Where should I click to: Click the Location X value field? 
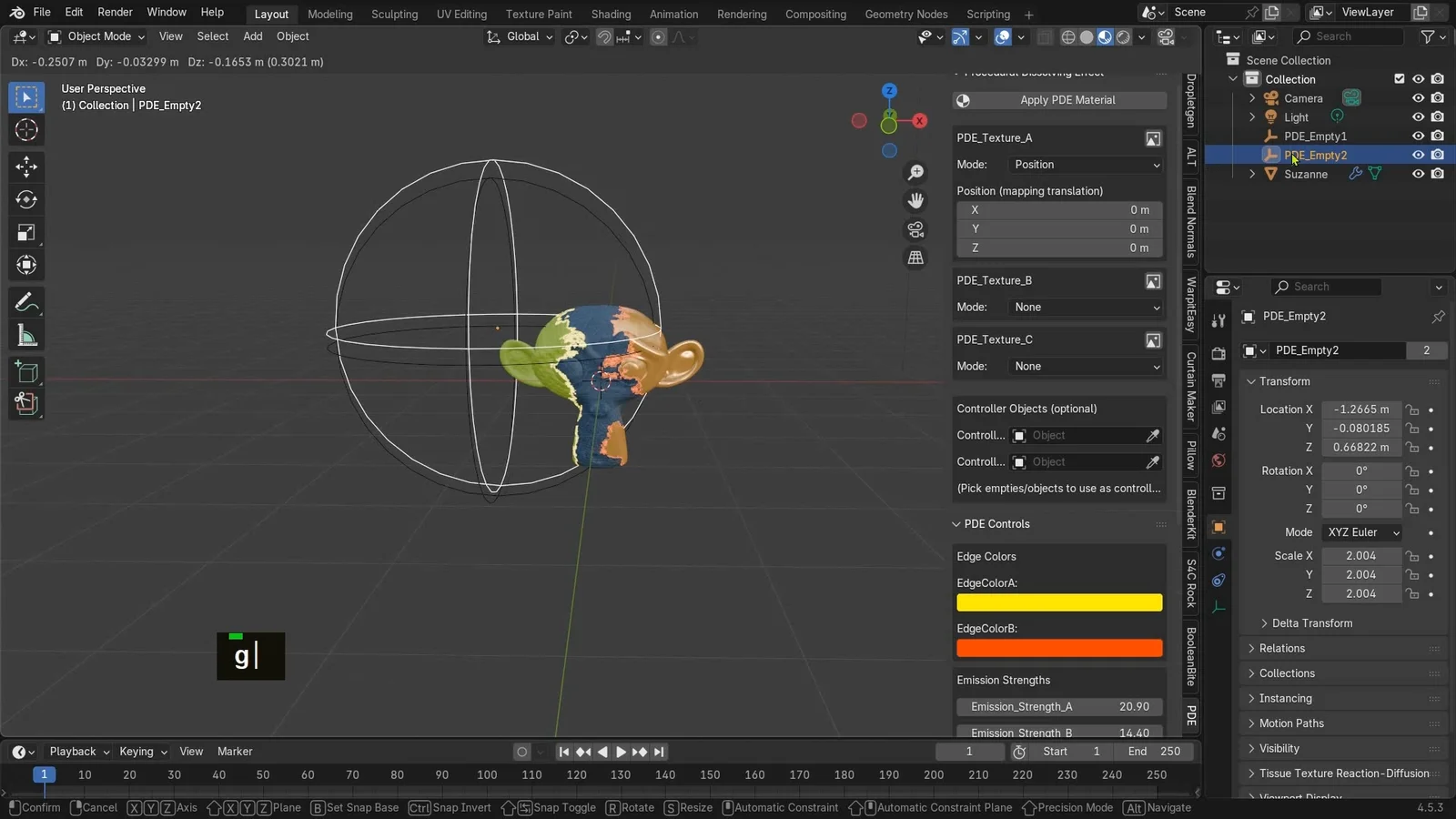coord(1360,409)
